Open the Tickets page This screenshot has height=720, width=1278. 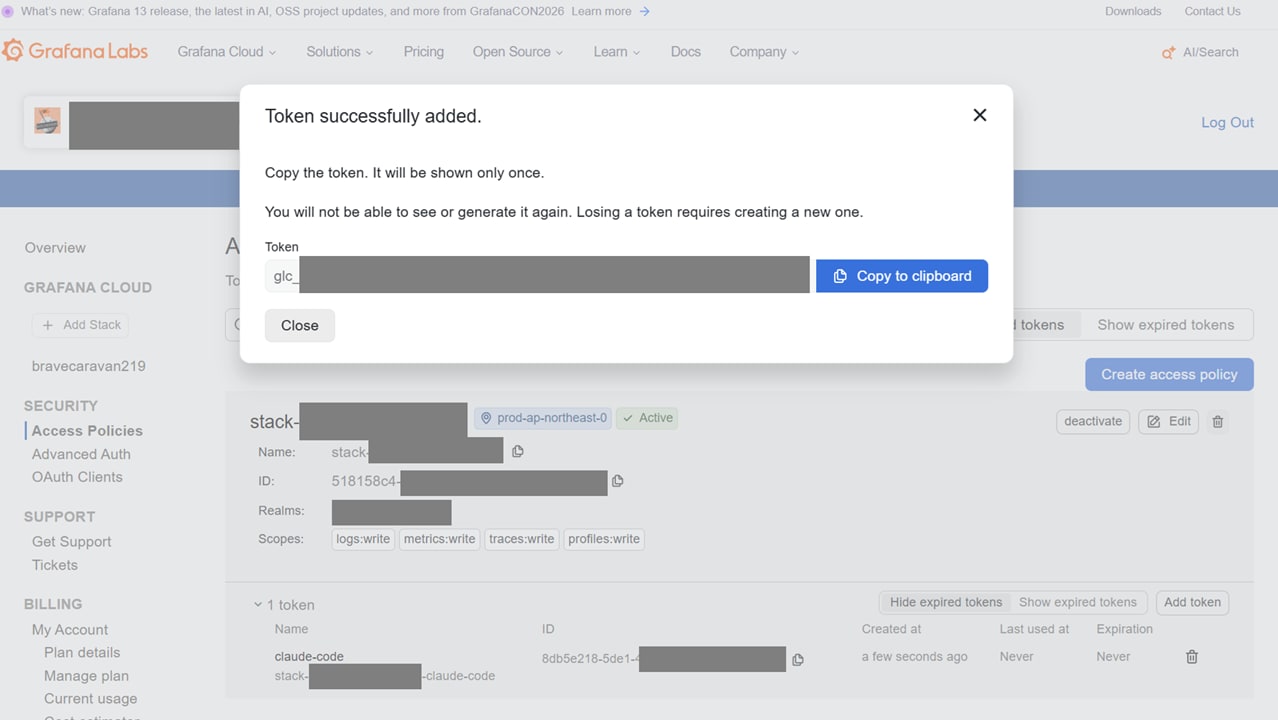[54, 565]
